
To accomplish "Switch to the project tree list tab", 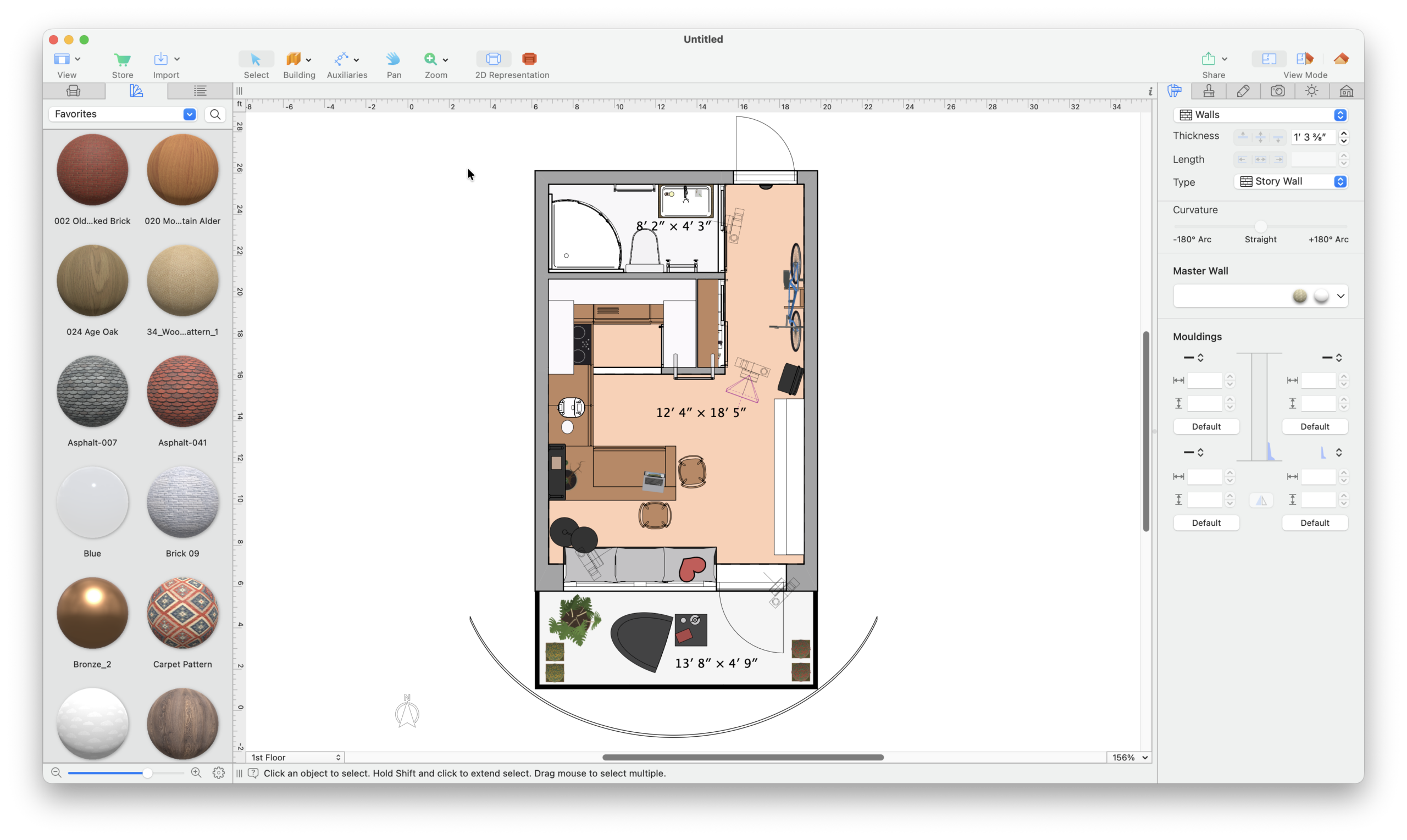I will (x=200, y=91).
